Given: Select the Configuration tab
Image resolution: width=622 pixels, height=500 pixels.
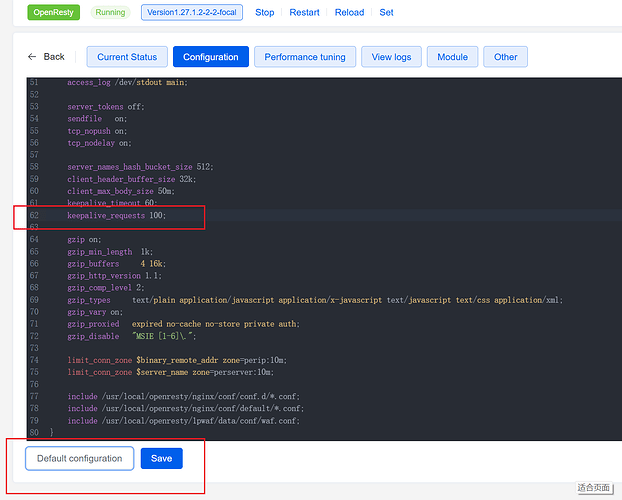Looking at the screenshot, I should tap(211, 57).
